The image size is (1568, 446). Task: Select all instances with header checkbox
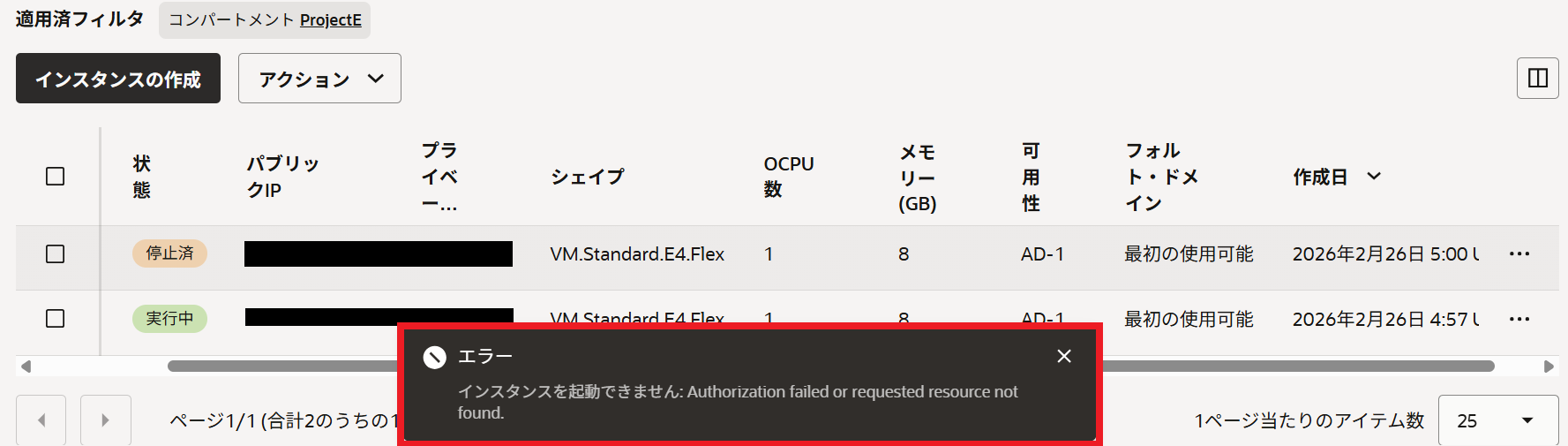56,177
